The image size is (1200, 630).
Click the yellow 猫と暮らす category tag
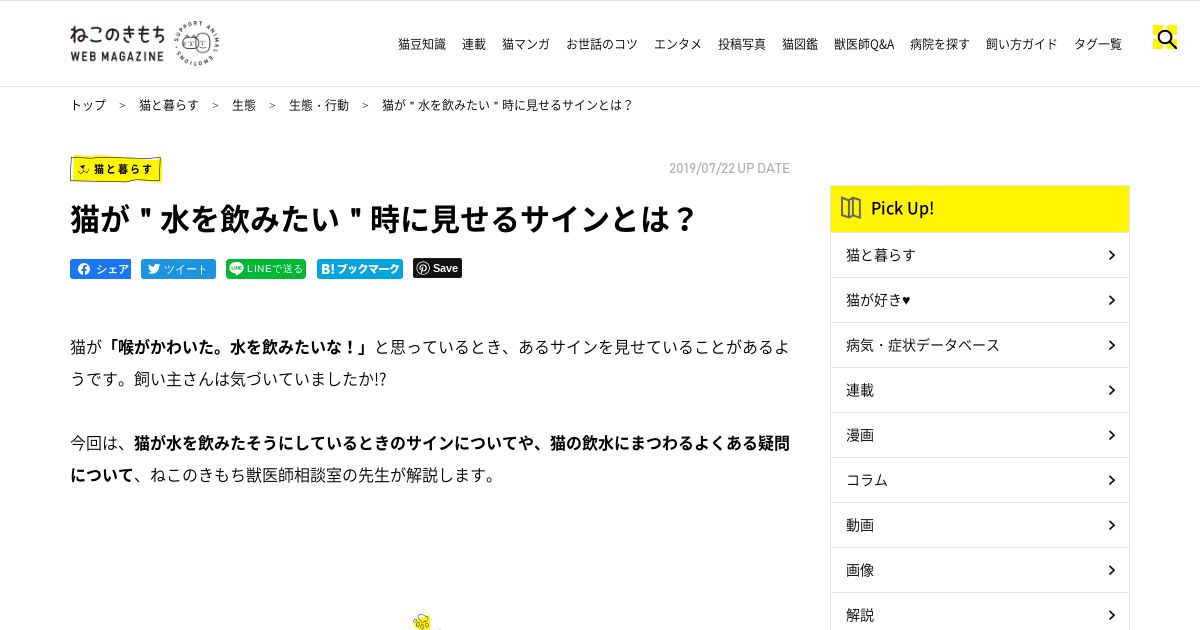pos(116,169)
